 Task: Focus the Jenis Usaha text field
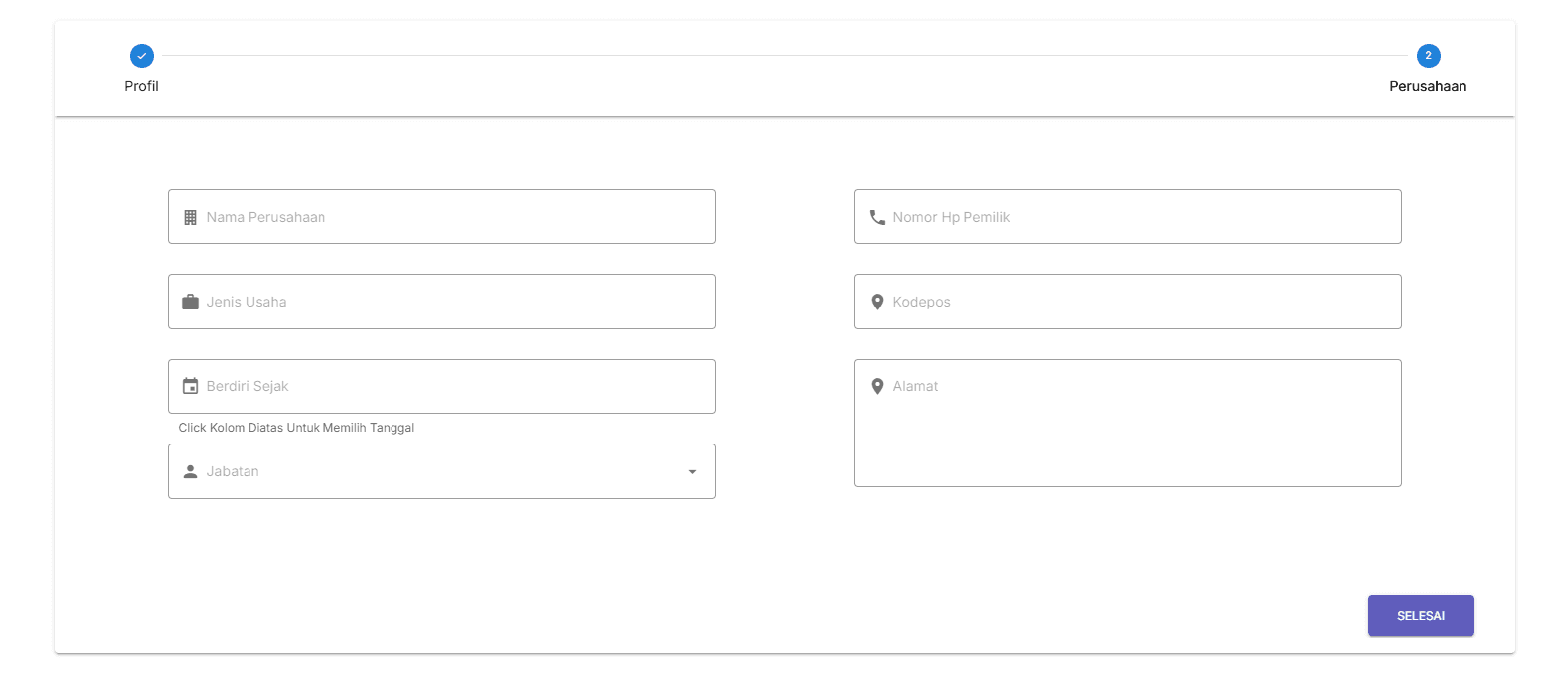click(x=454, y=302)
